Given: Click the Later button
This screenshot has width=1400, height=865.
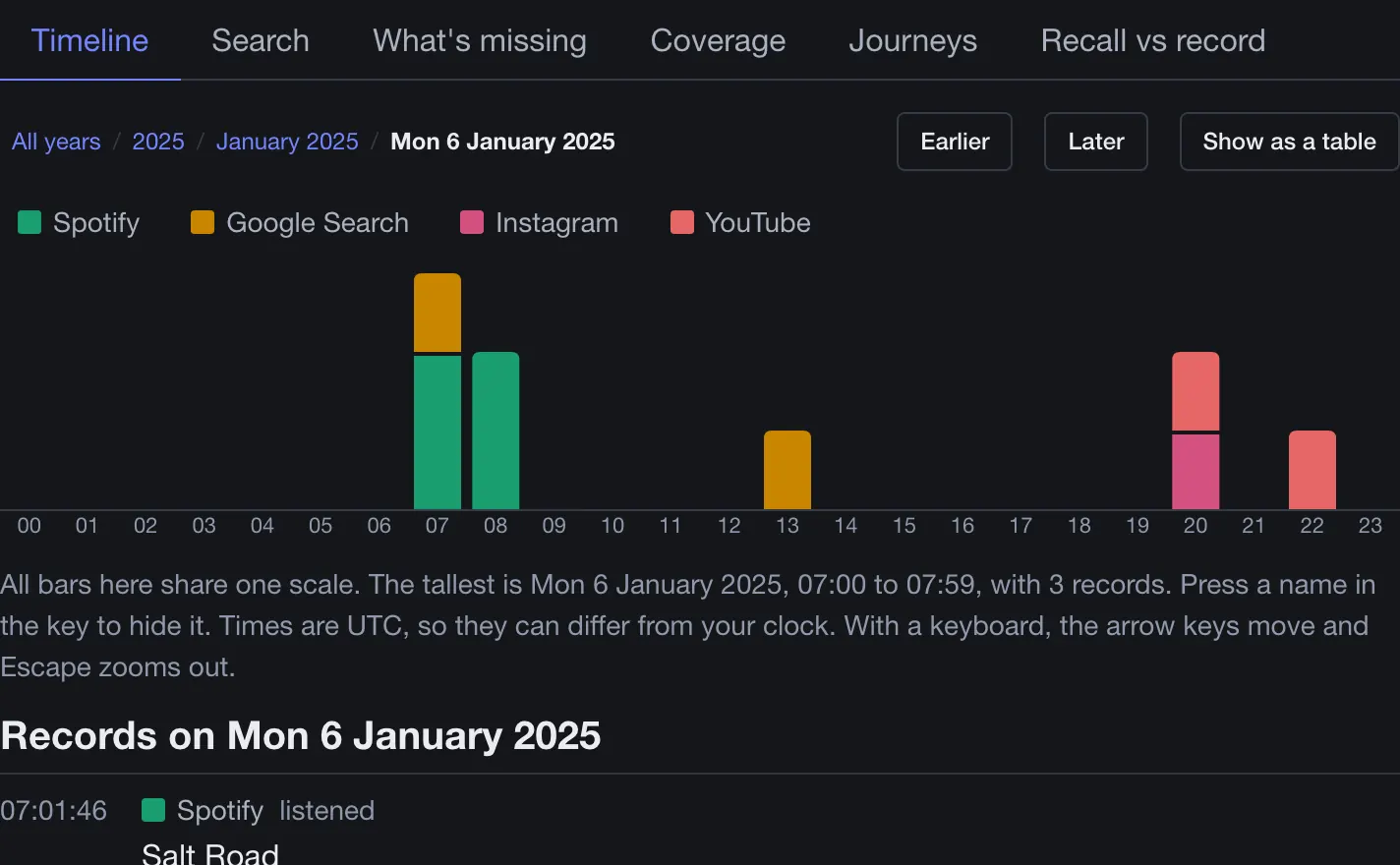Looking at the screenshot, I should [x=1096, y=142].
